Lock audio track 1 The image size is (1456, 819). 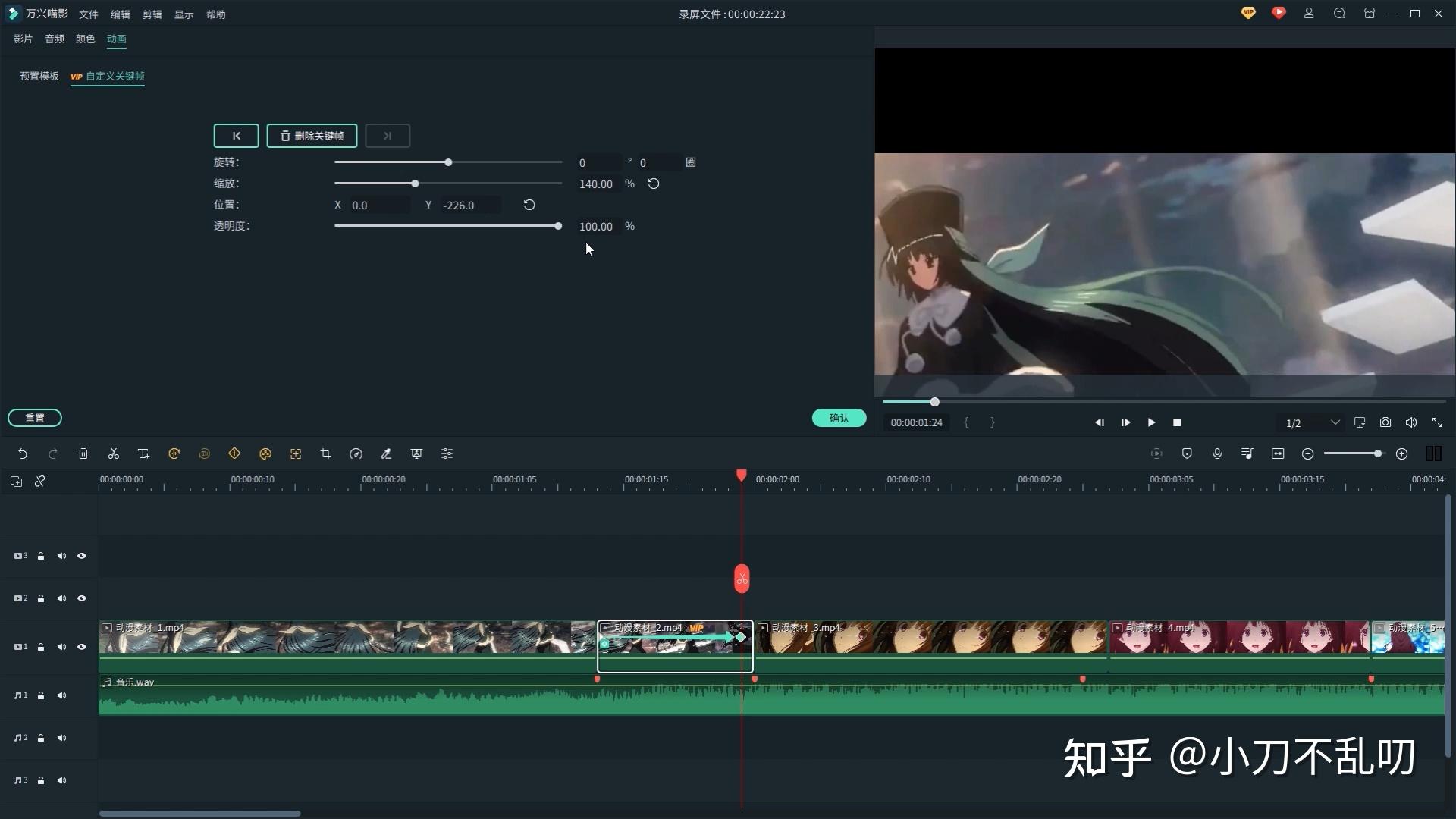[x=41, y=695]
